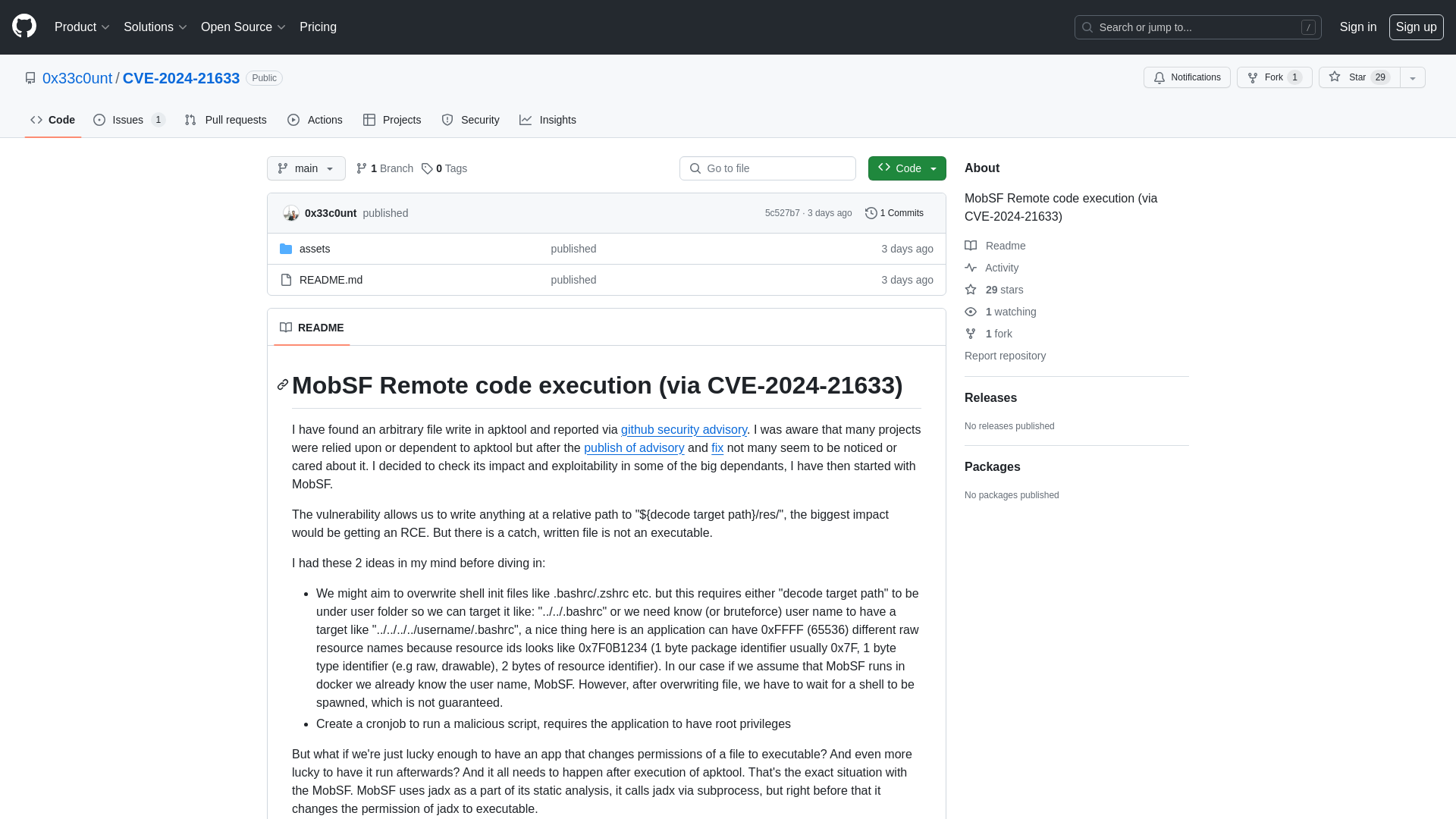The width and height of the screenshot is (1456, 819).
Task: Click the Report repository link
Action: [1005, 356]
